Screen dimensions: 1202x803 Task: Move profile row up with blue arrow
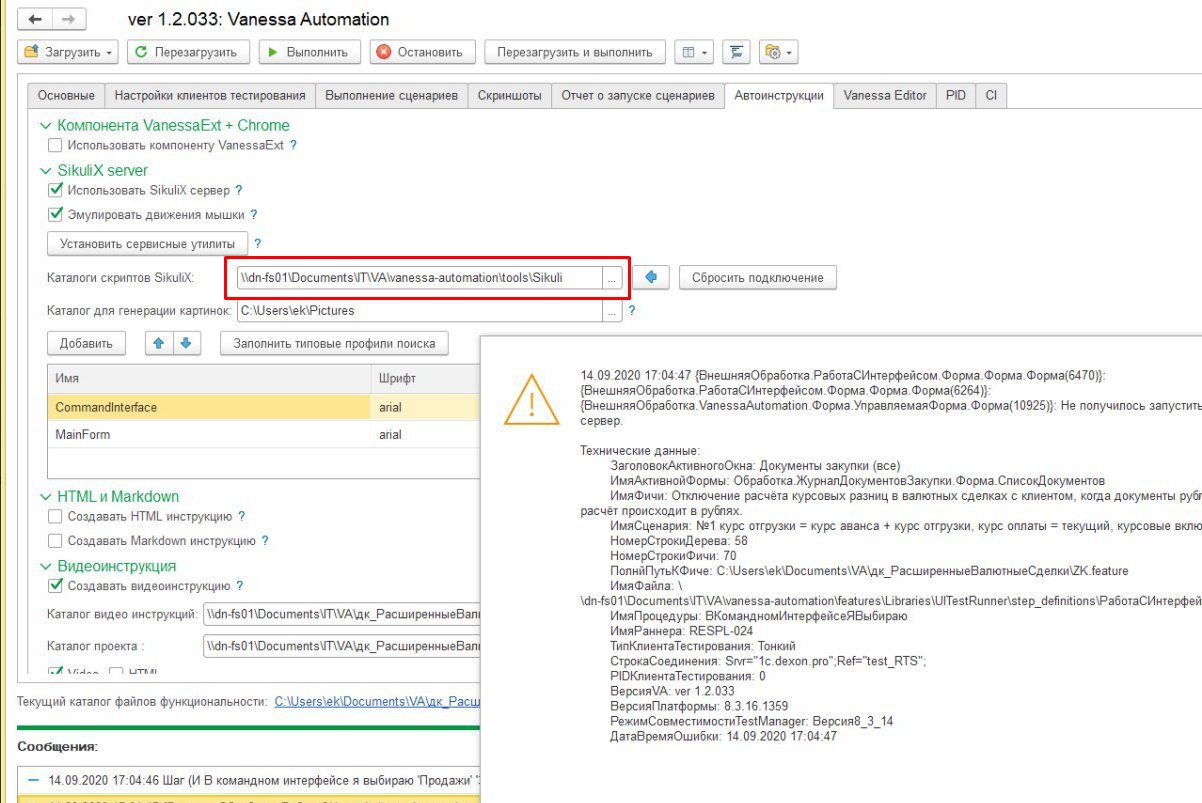(x=158, y=343)
